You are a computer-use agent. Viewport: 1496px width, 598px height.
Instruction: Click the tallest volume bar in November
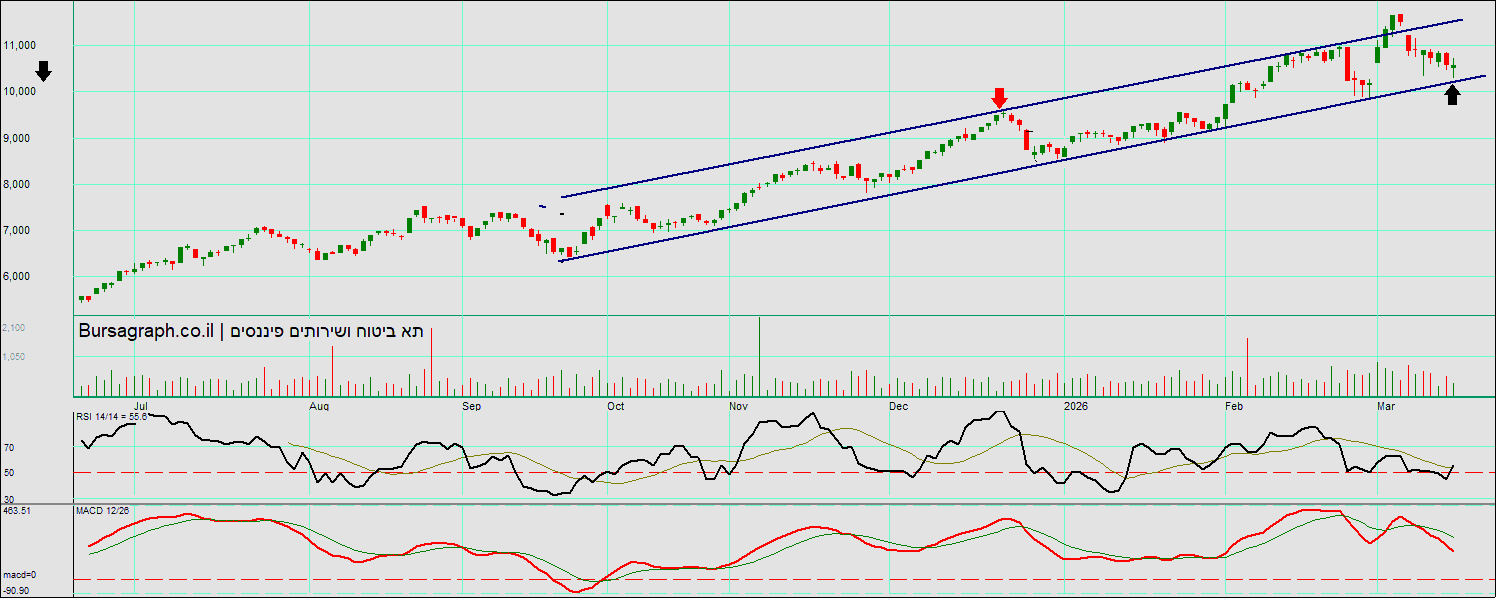click(x=760, y=356)
